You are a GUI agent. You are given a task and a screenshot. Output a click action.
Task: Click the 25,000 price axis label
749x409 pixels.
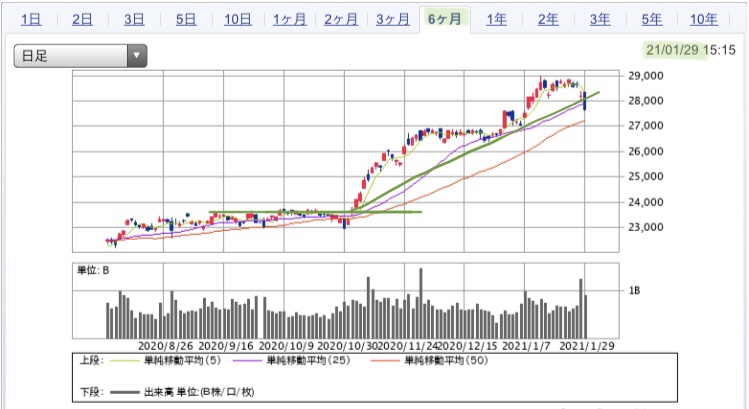[646, 177]
